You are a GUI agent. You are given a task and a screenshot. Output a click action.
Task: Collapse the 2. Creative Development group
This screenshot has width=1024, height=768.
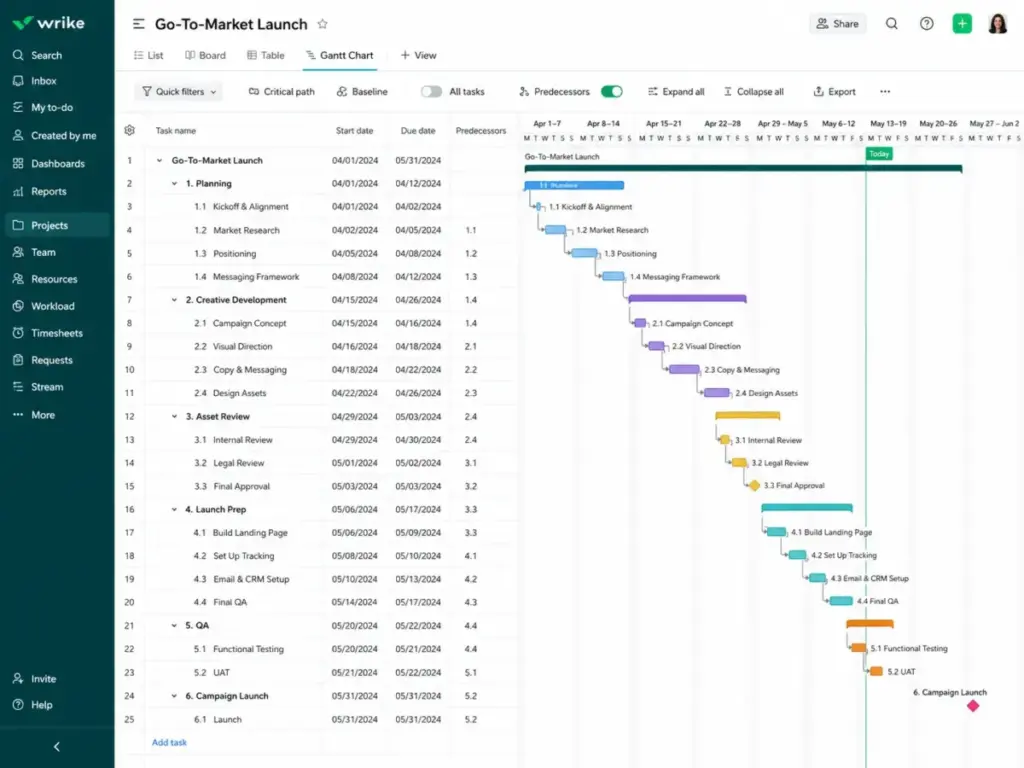click(x=174, y=300)
